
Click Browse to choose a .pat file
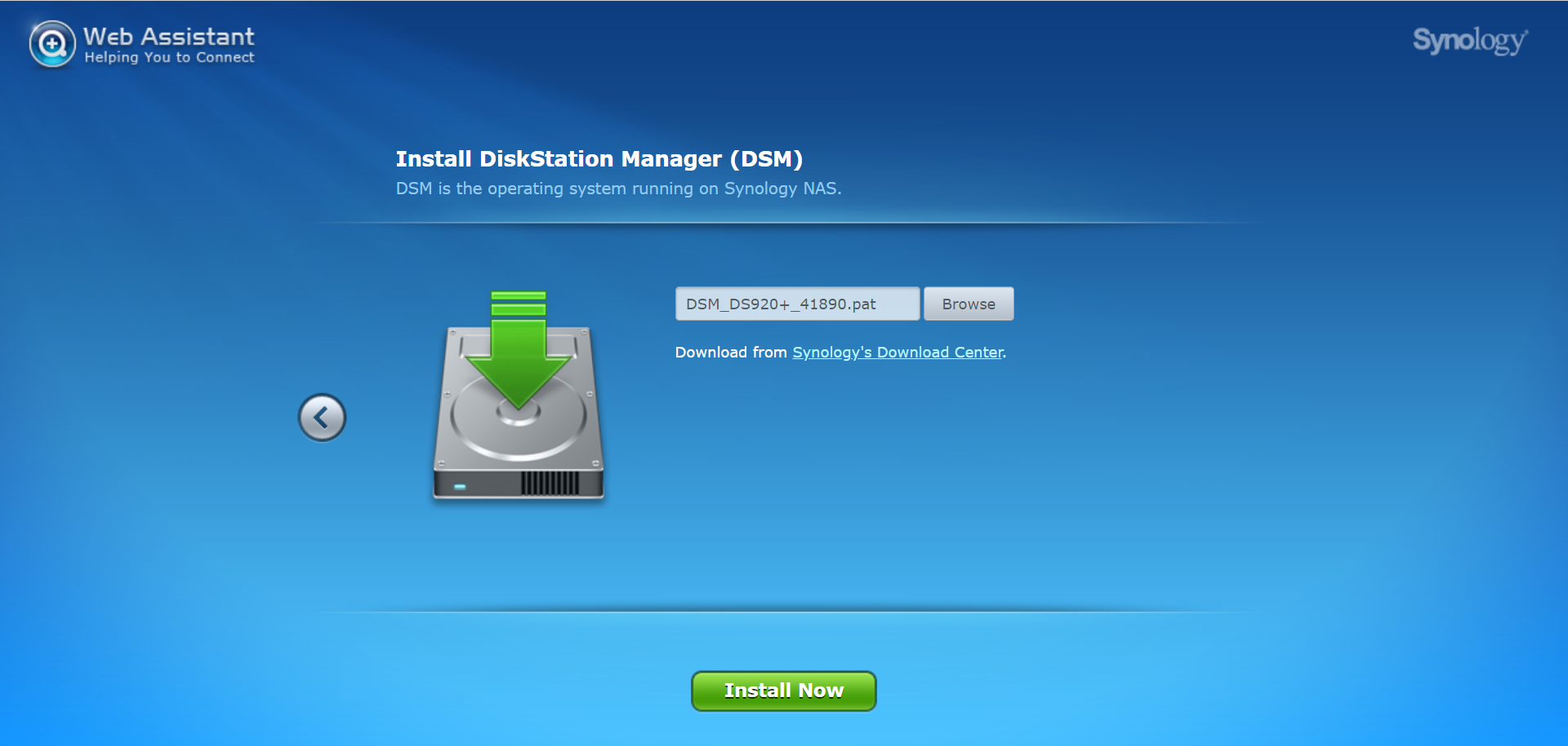tap(969, 303)
